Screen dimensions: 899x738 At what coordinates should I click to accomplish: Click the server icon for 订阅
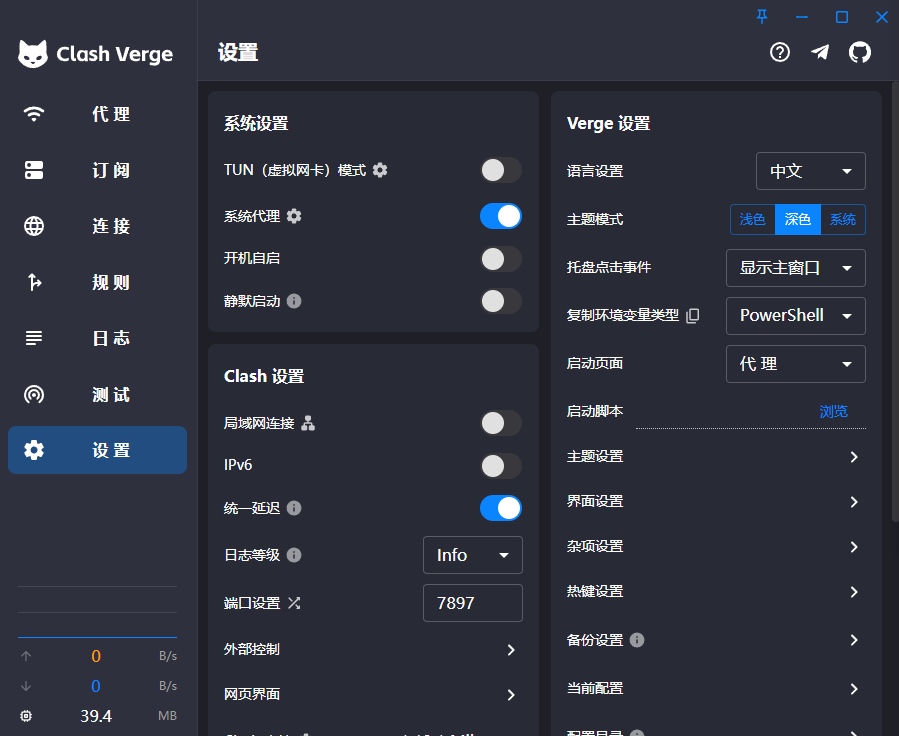34,170
